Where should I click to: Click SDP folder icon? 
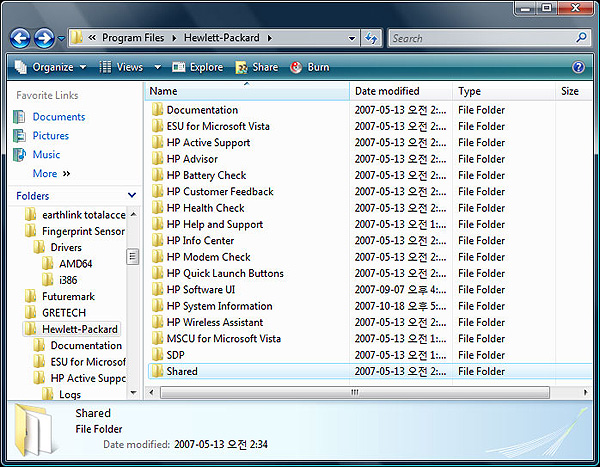(157, 355)
